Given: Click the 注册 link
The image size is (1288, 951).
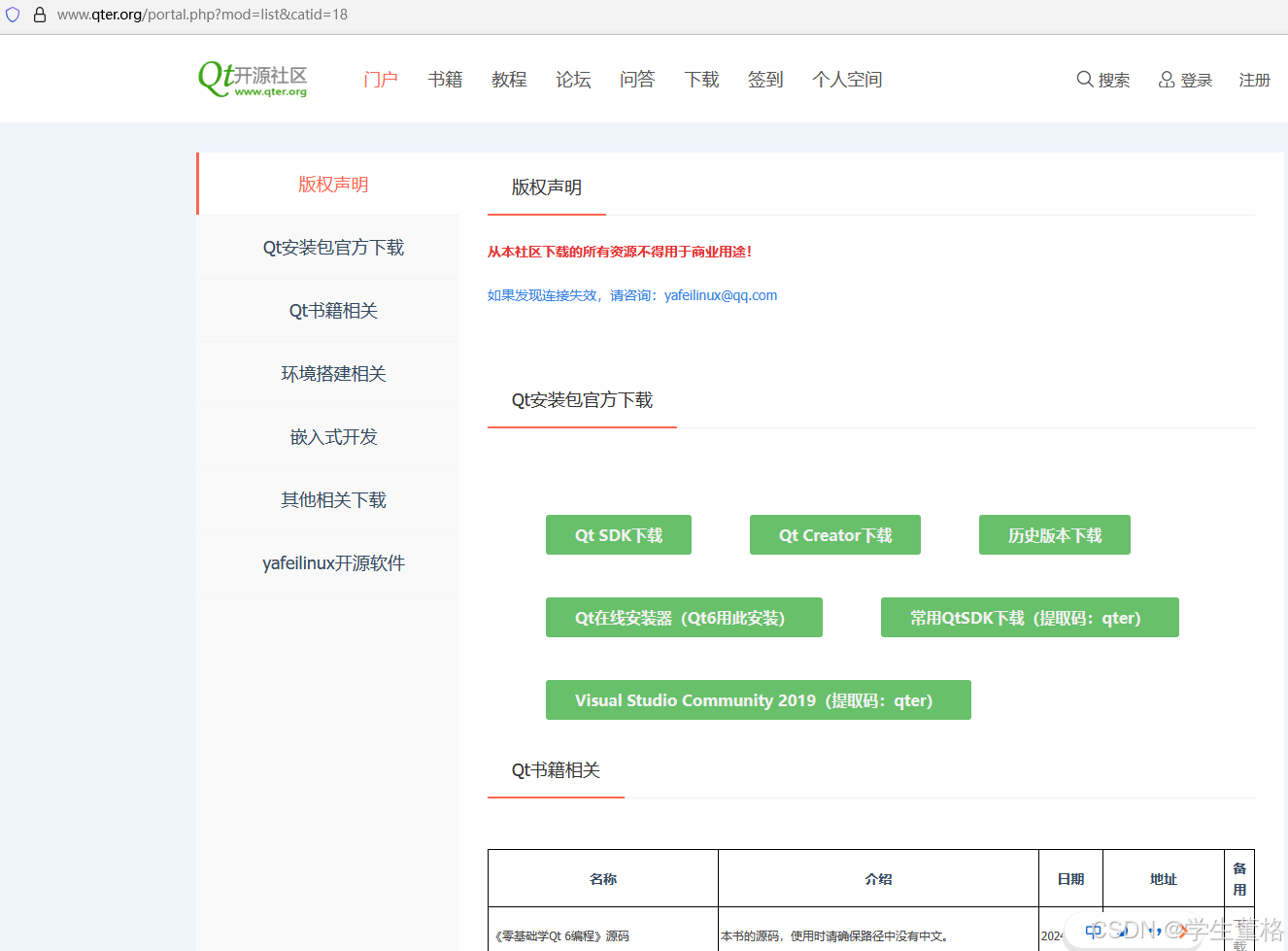Looking at the screenshot, I should [x=1254, y=80].
